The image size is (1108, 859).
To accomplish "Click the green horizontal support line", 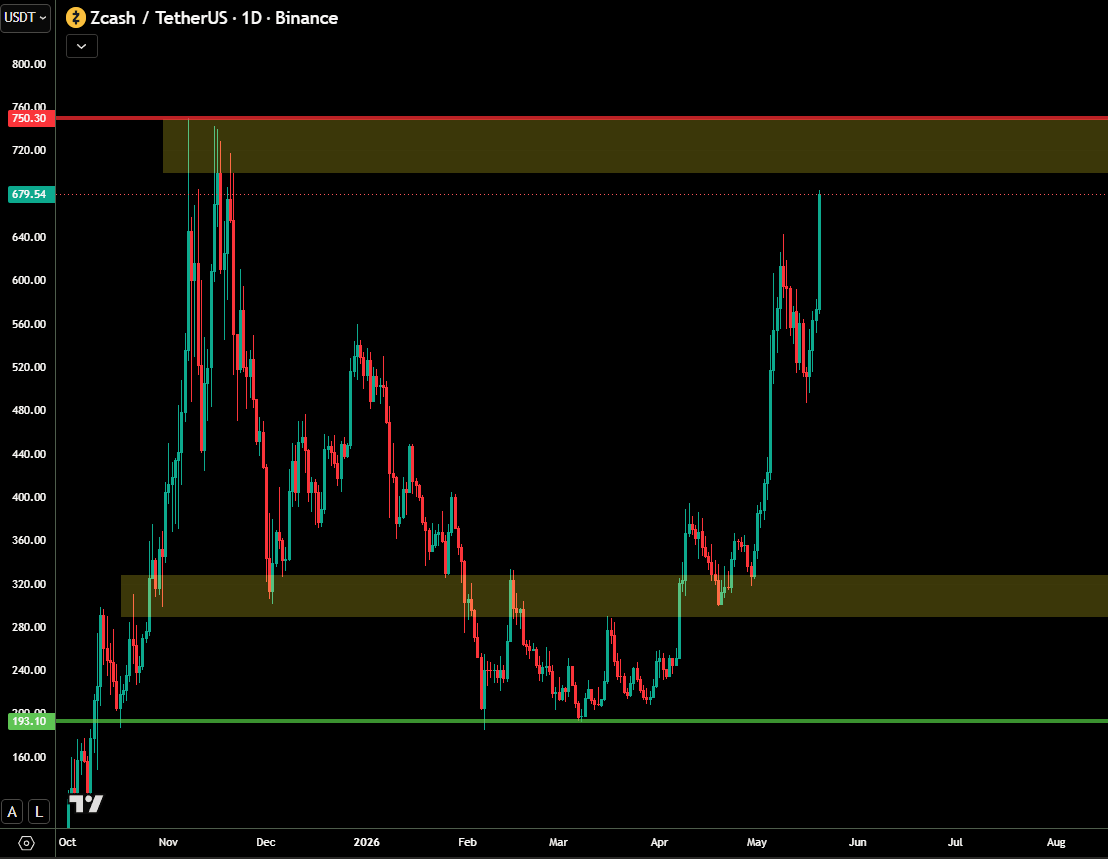I will point(582,721).
